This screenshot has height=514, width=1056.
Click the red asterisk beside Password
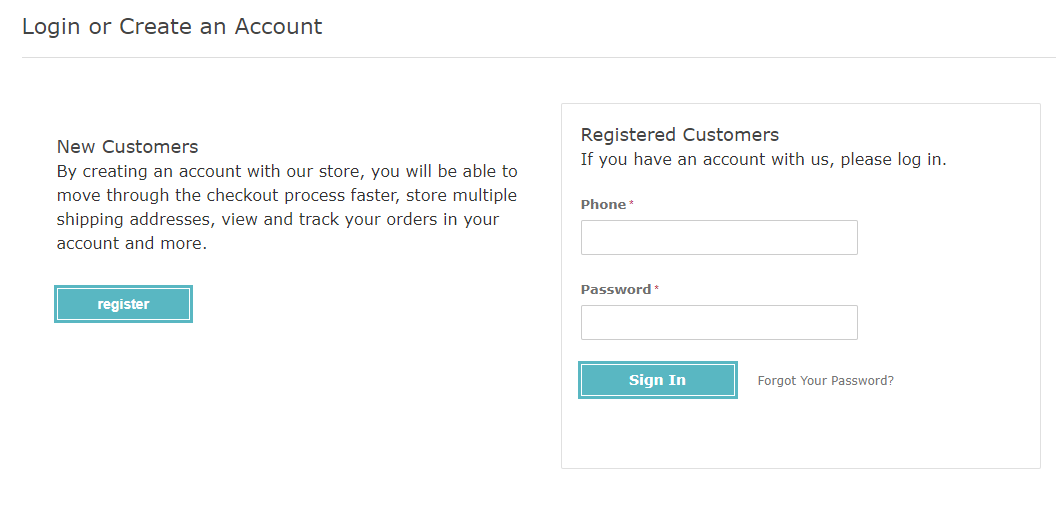click(x=657, y=288)
